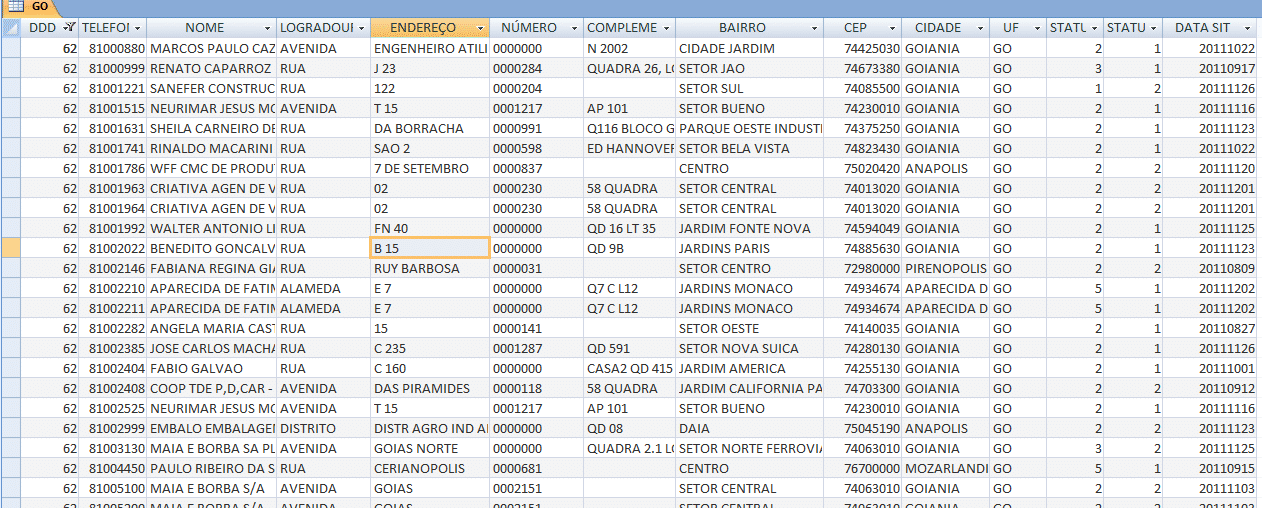The image size is (1262, 508).
Task: Click address cell 7 DE SETEMBRO
Action: 430,168
